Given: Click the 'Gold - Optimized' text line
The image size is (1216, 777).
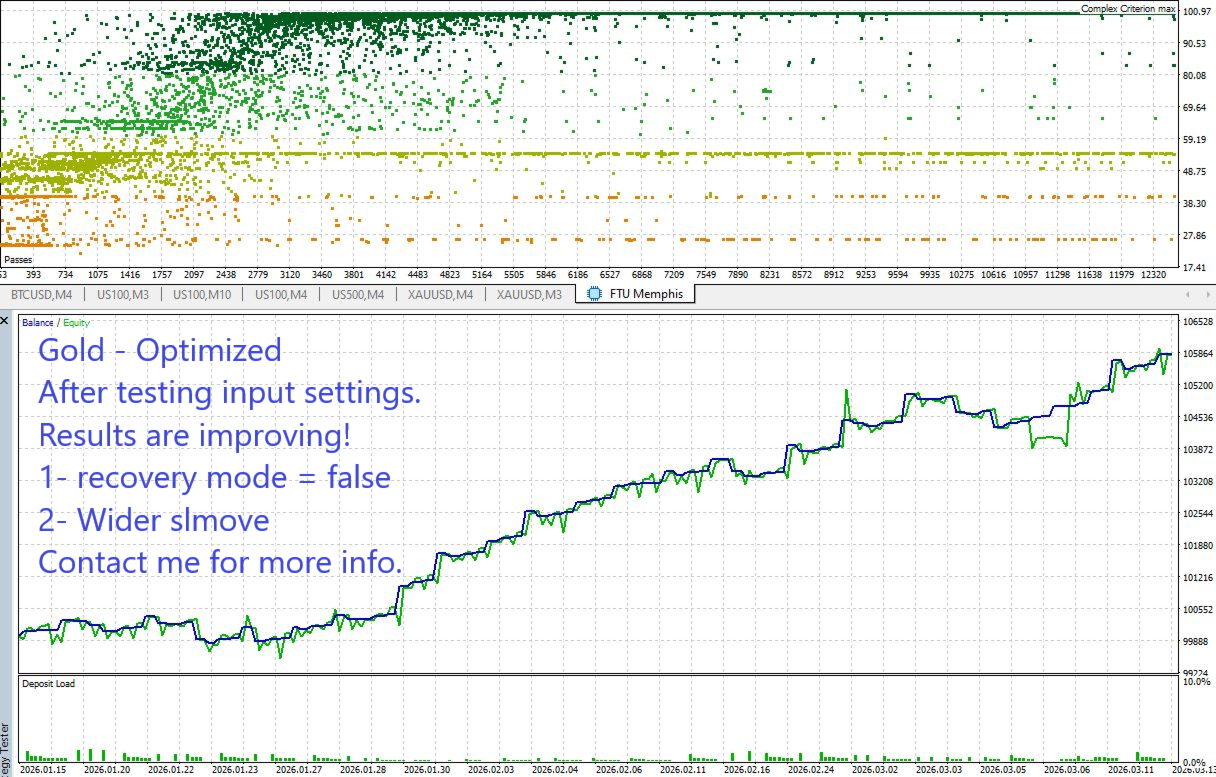Looking at the screenshot, I should point(160,351).
